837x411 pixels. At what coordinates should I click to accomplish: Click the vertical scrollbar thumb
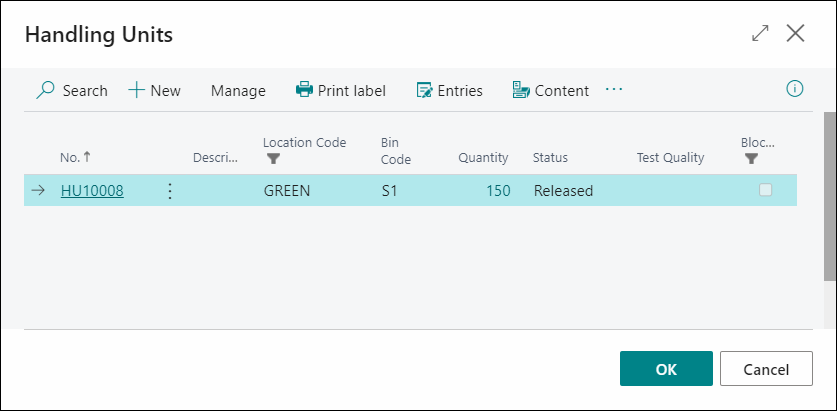(830, 196)
